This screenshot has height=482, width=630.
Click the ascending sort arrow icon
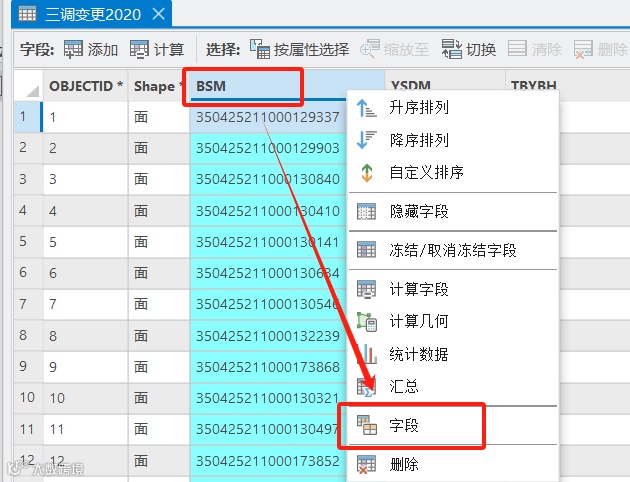pyautogui.click(x=366, y=108)
